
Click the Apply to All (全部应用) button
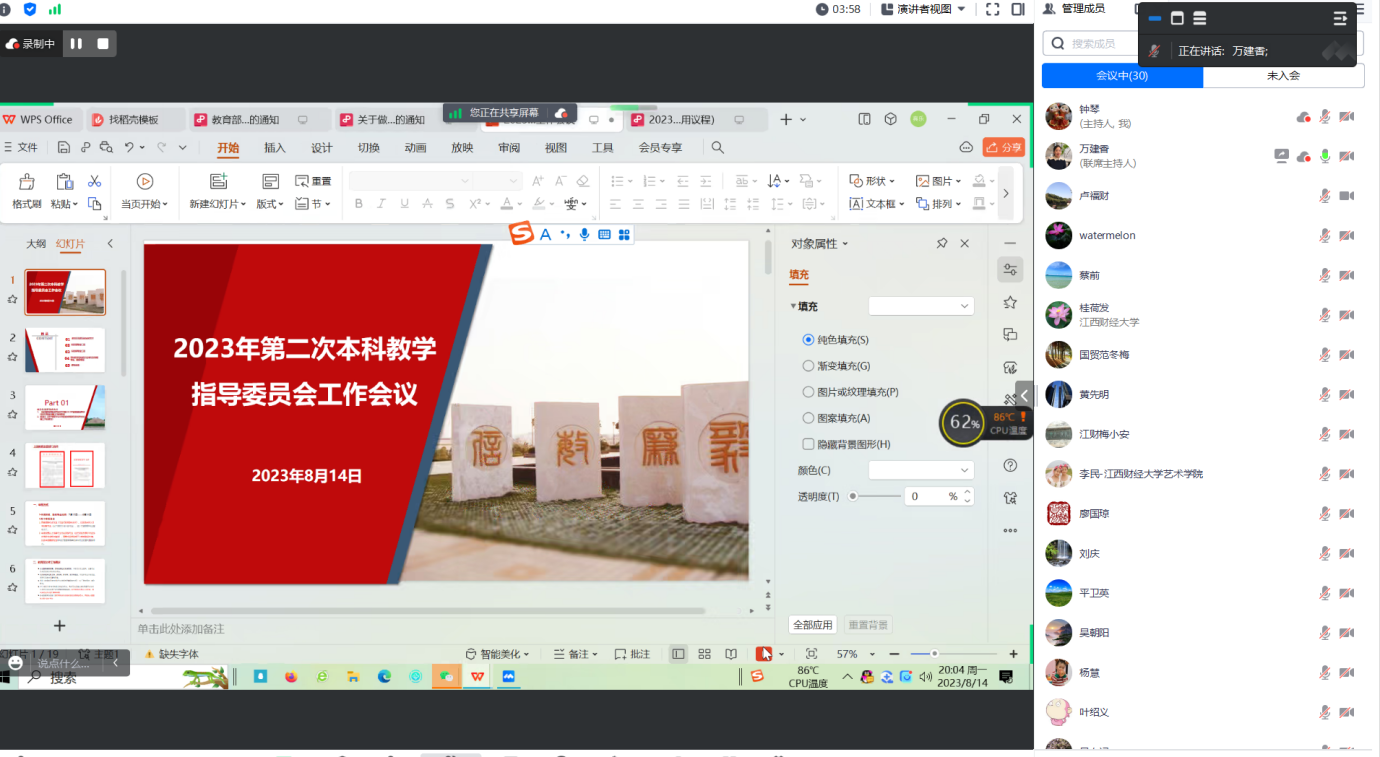tap(812, 625)
